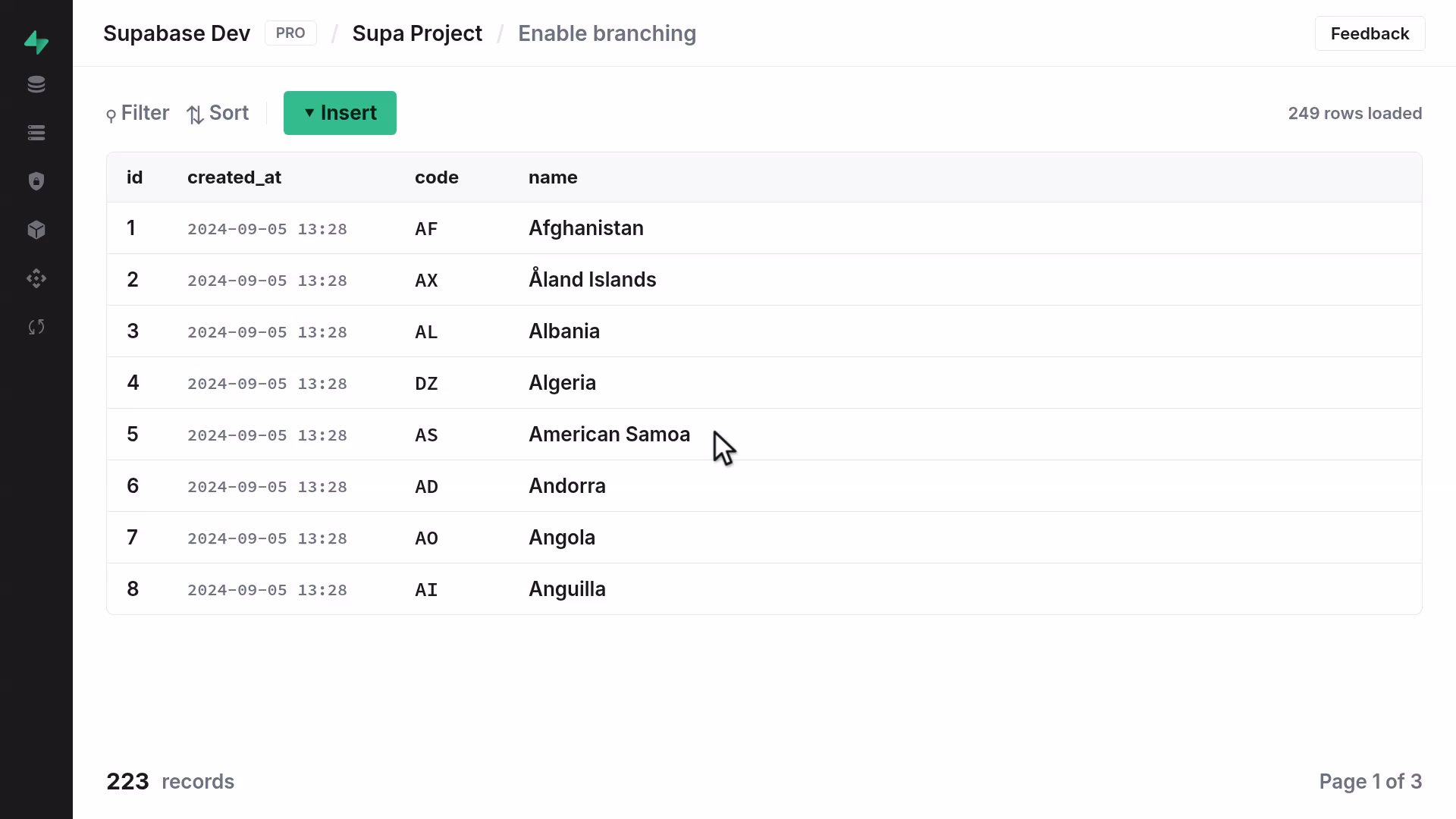Screen dimensions: 1456x819
Task: Click the Page 1 of 3 indicator
Action: pos(1370,782)
